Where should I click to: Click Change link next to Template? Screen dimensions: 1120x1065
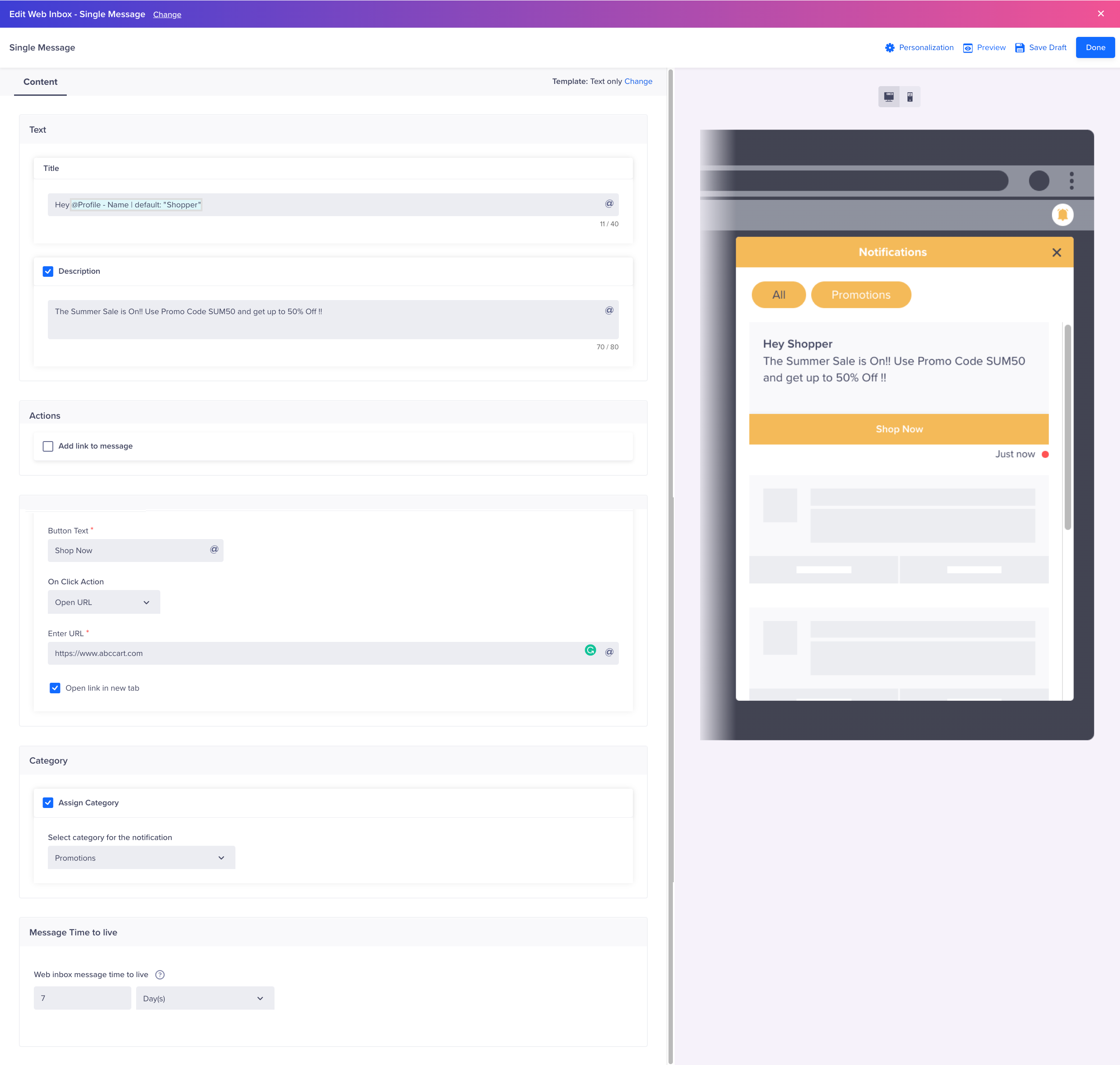click(638, 81)
